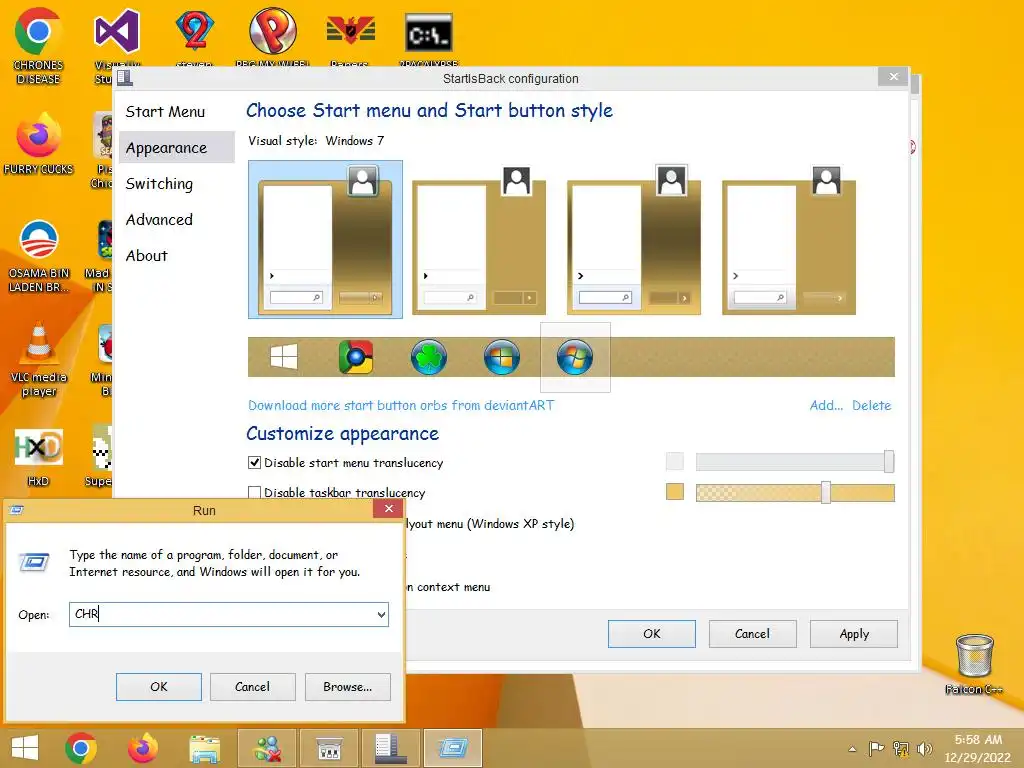Select the fourth start menu style thumbnail
1024x768 pixels.
[789, 240]
